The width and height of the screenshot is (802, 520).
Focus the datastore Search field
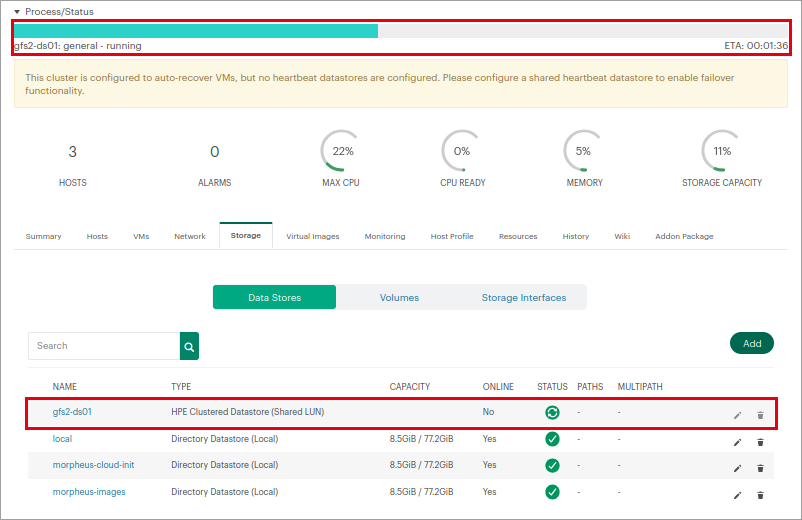coord(104,346)
